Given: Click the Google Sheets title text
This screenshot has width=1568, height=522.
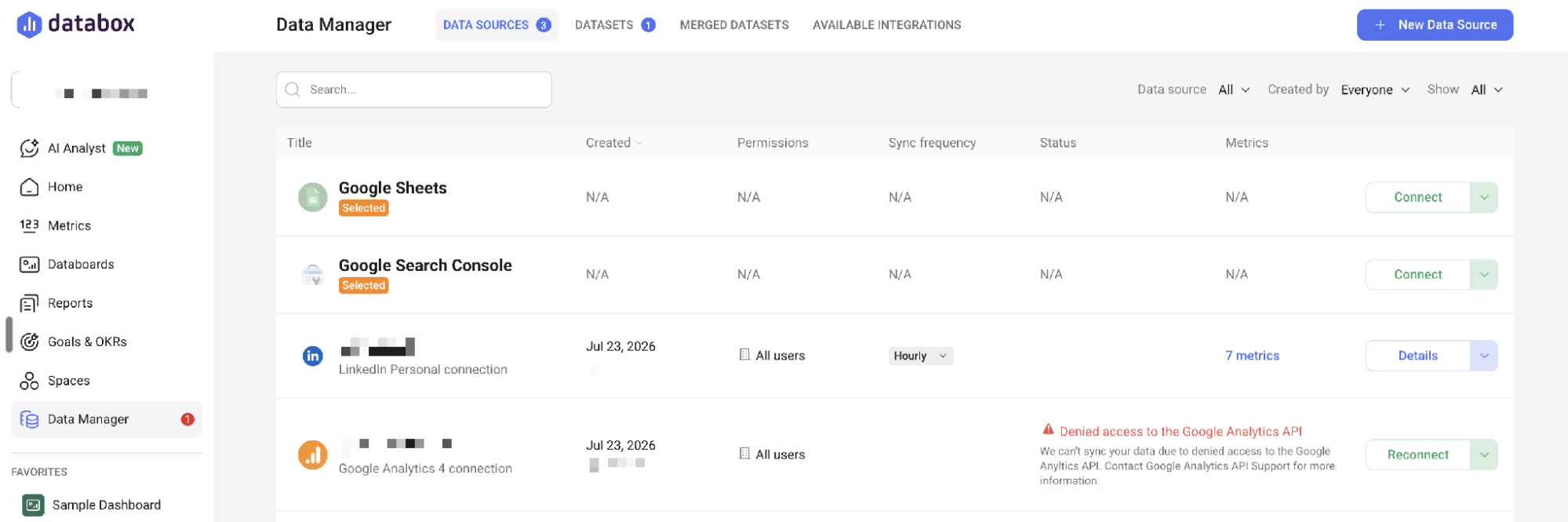Looking at the screenshot, I should pos(392,188).
